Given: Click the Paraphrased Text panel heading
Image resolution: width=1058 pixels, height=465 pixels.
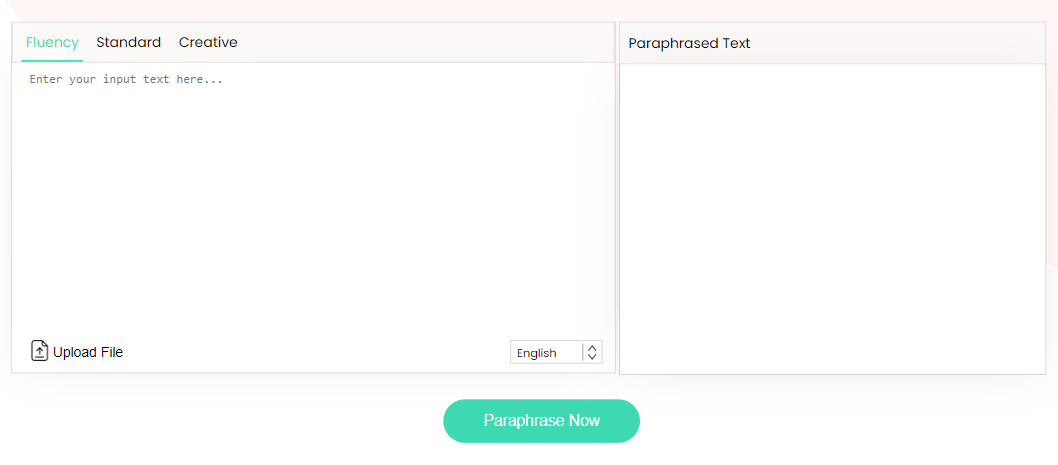Looking at the screenshot, I should tap(689, 43).
